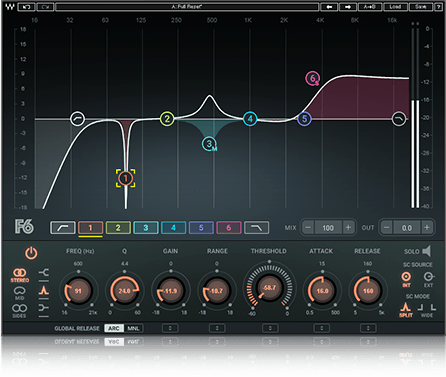Select the high-pass filter band button

(63, 228)
